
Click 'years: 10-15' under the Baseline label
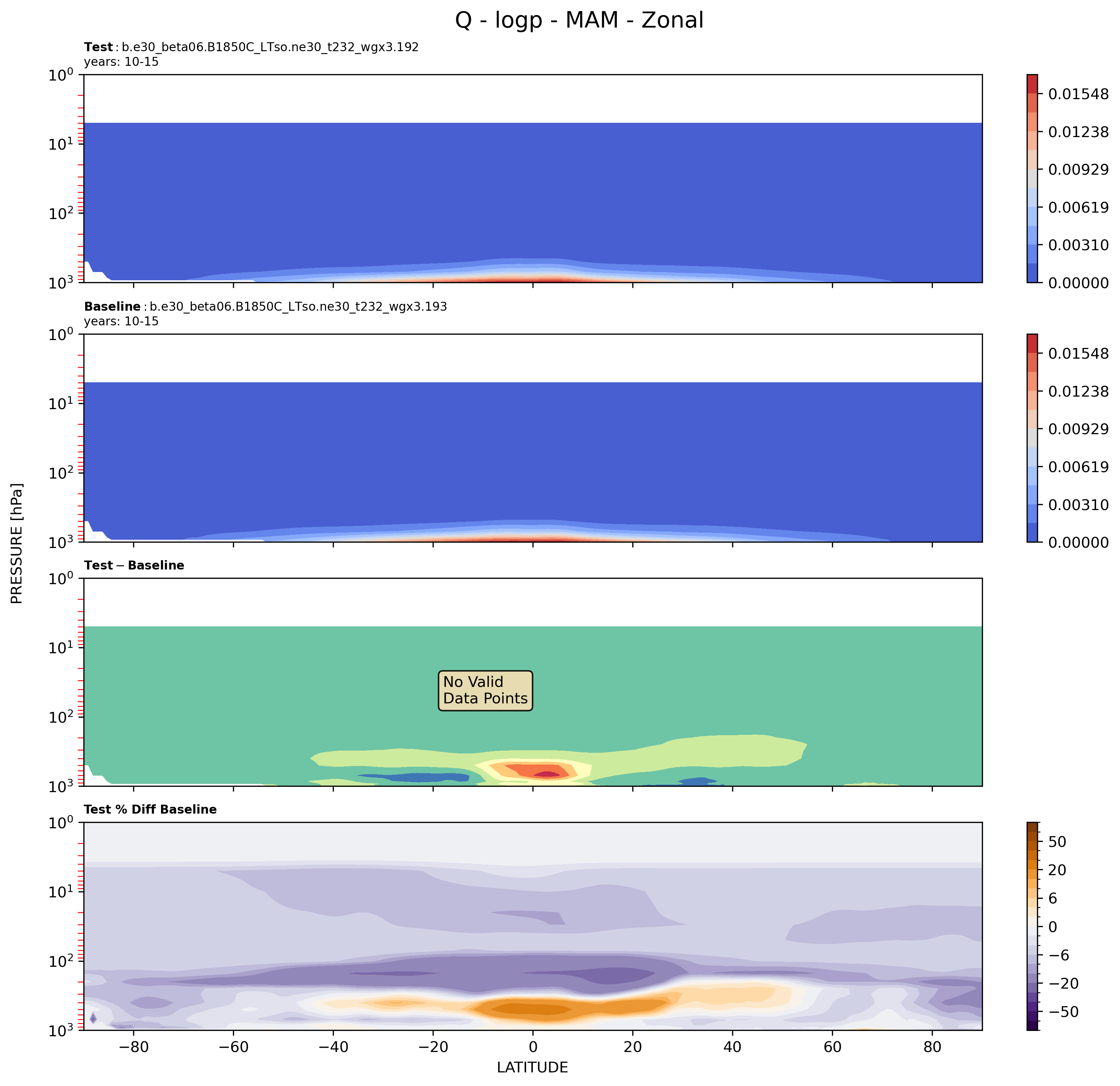121,321
